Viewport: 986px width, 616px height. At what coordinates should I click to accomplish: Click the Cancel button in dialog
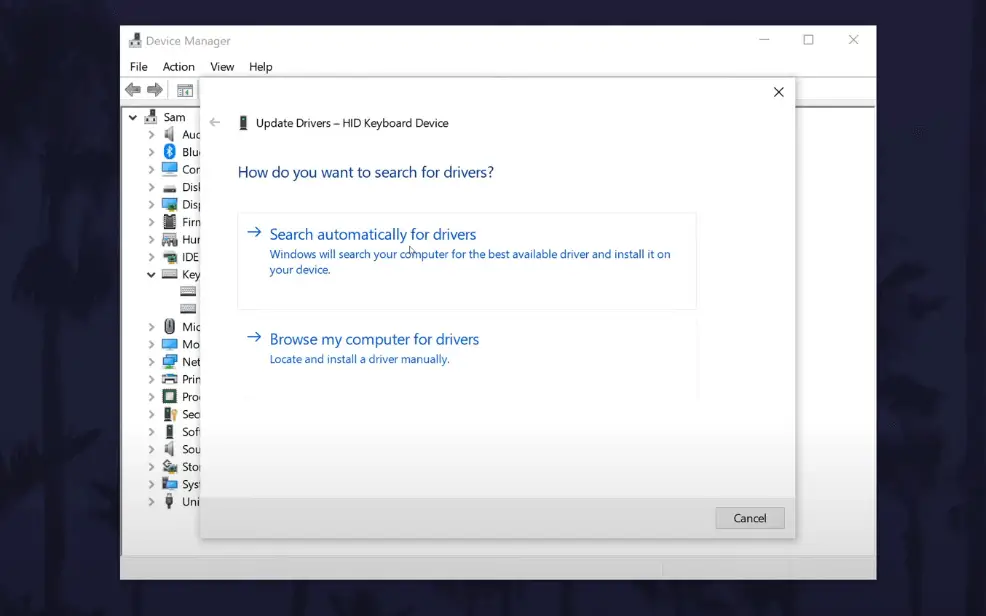tap(750, 518)
